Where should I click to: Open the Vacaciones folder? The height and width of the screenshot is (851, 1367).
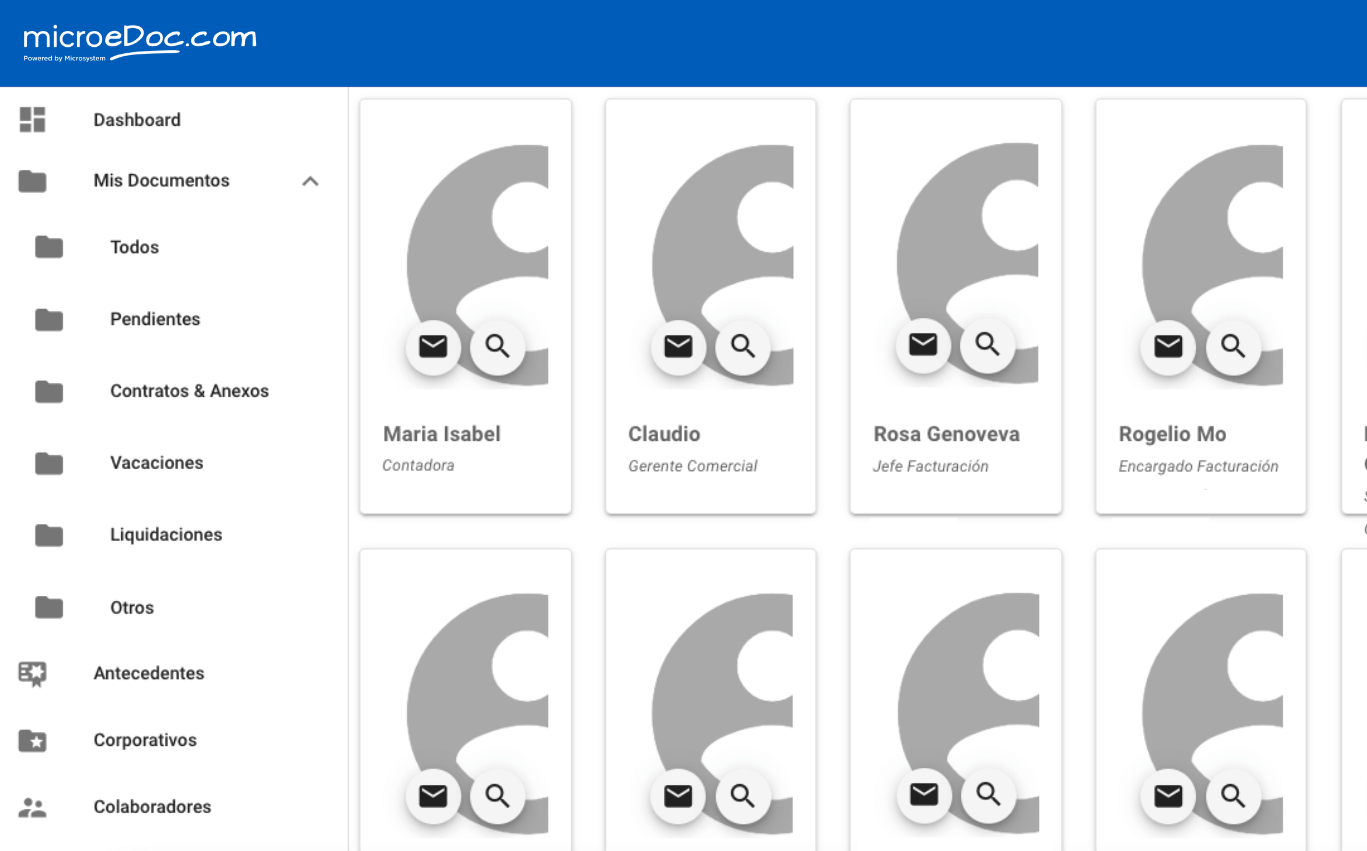(156, 462)
